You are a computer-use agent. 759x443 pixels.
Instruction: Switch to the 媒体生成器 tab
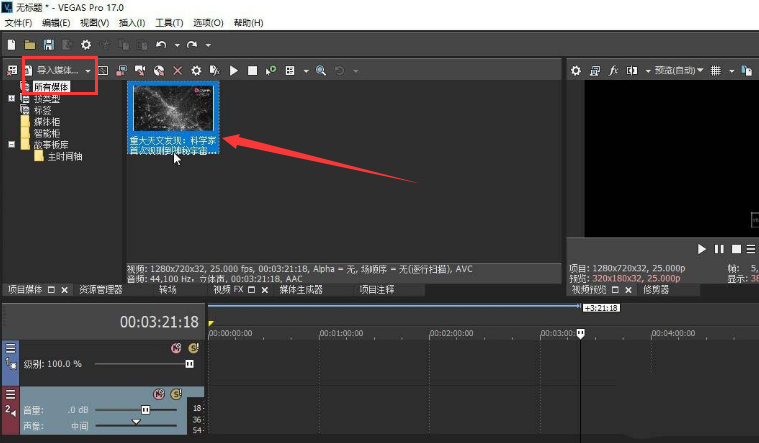tap(301, 290)
